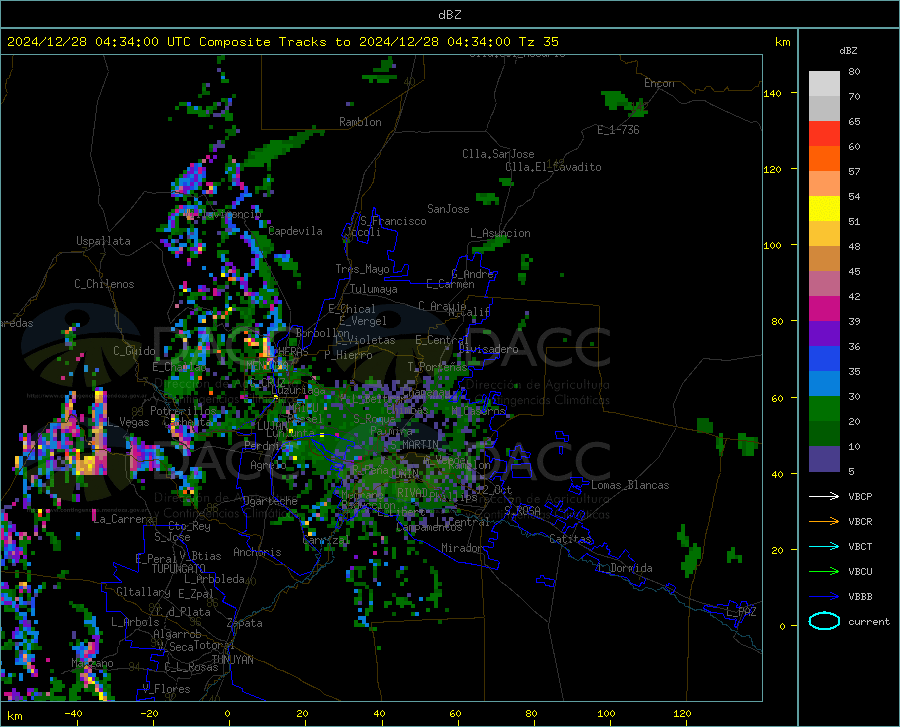Click the green VBCU arrow legend icon

coord(824,572)
